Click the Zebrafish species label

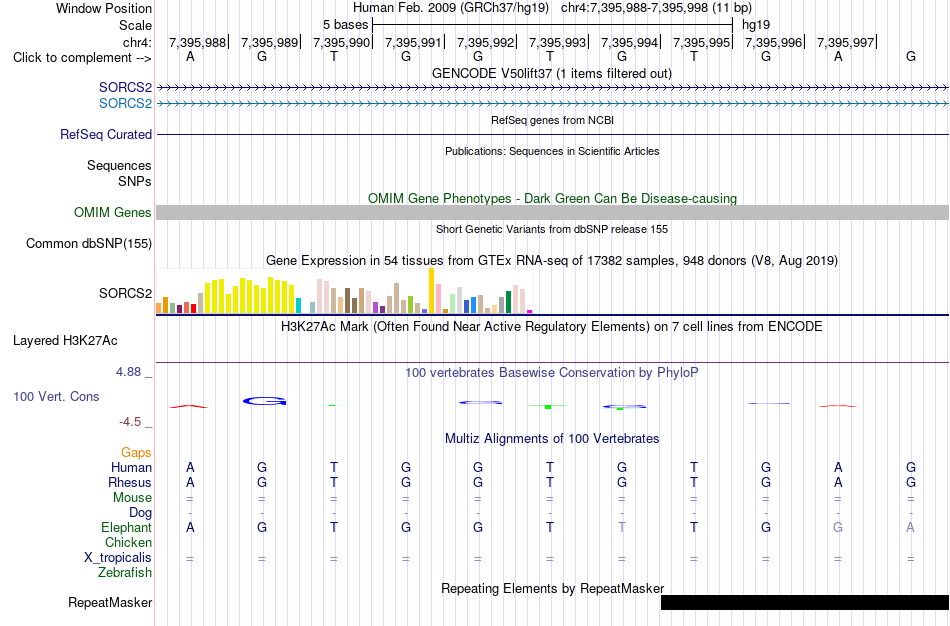(125, 572)
